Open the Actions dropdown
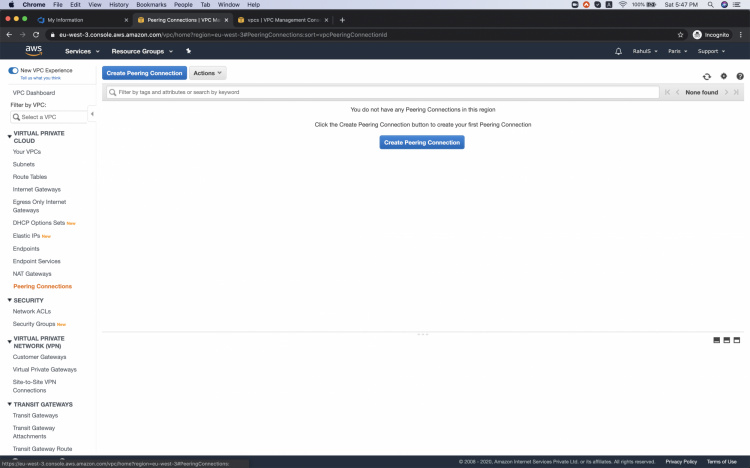 coord(207,73)
